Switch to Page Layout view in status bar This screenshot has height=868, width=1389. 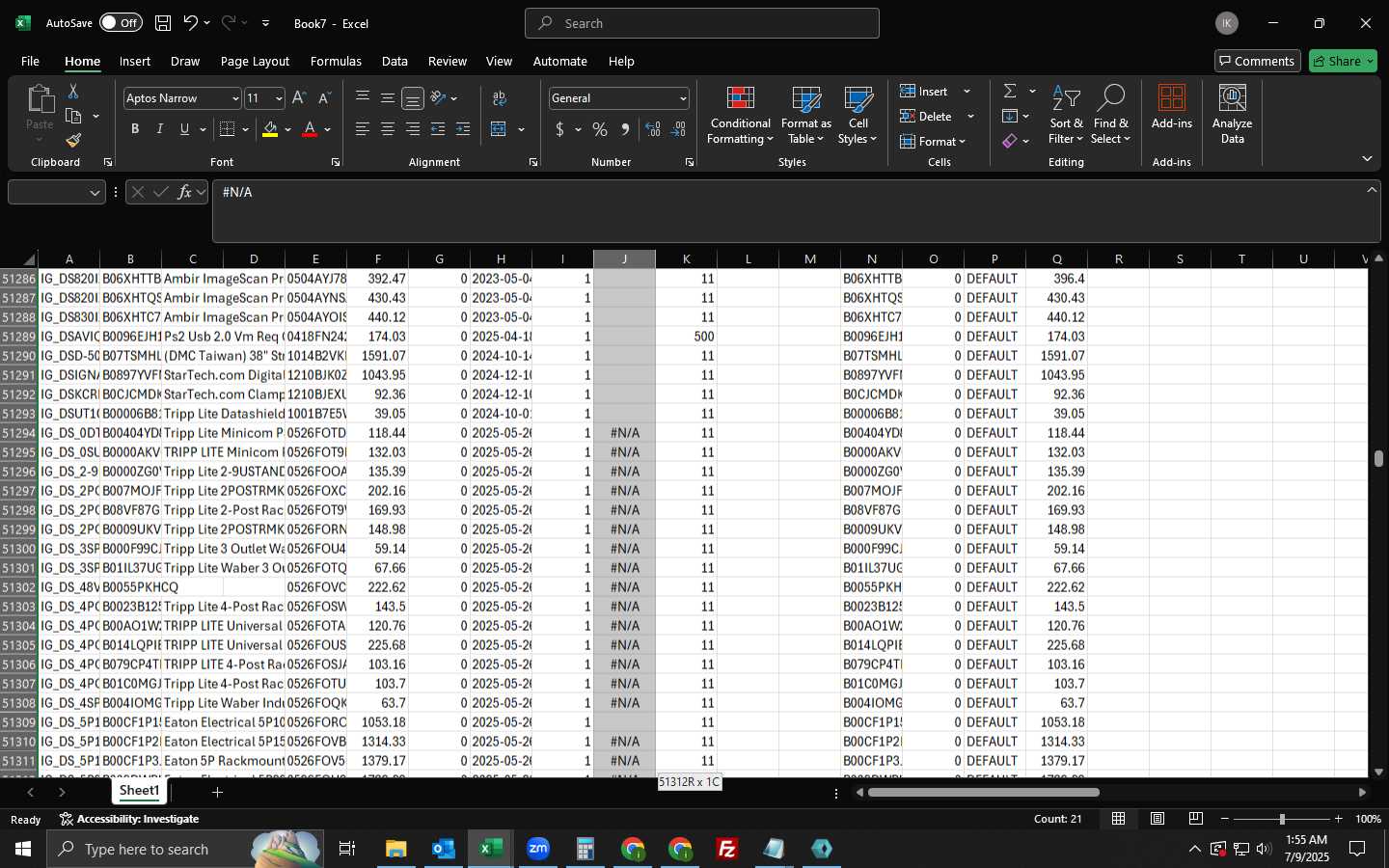coord(1157,819)
